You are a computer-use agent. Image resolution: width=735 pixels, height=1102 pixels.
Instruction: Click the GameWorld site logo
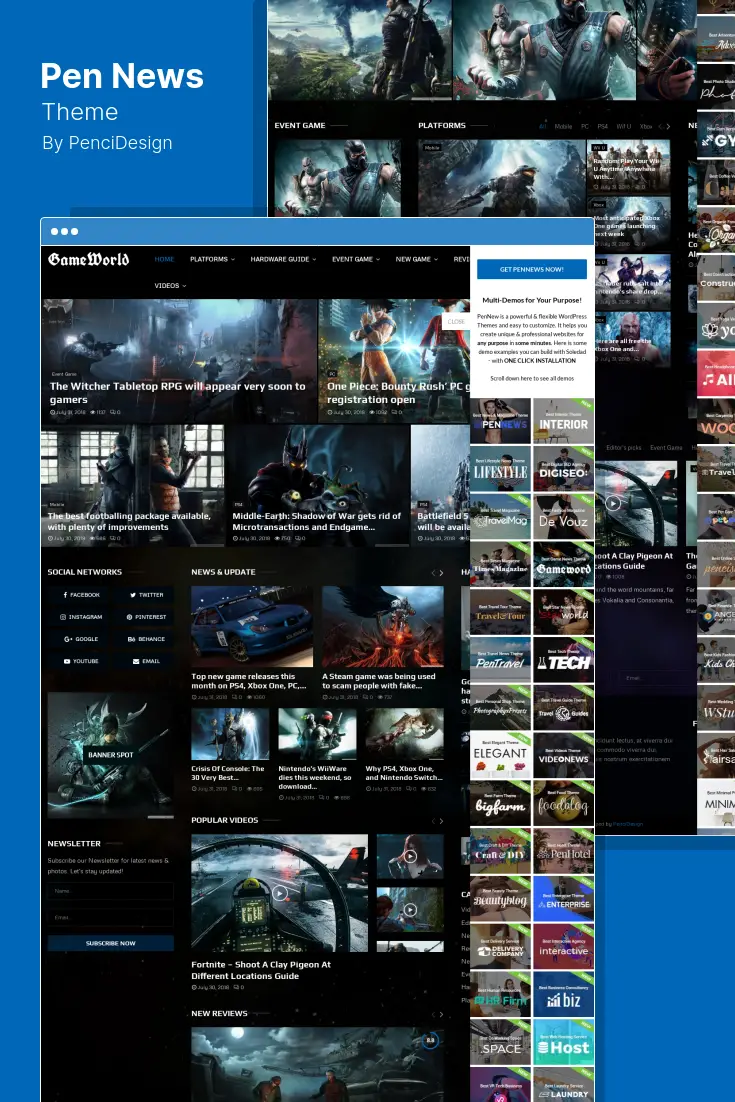89,259
